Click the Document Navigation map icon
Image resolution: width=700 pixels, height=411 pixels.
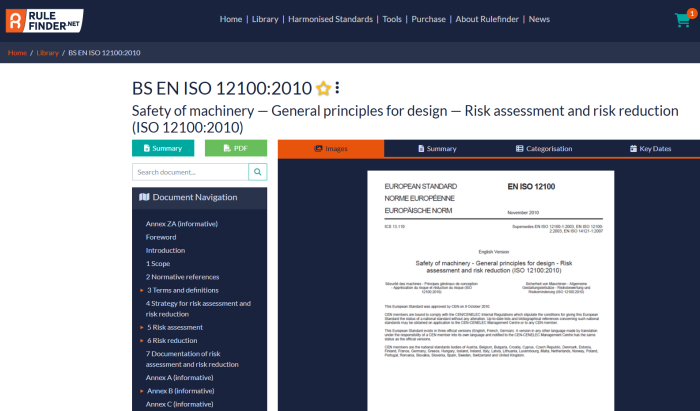(144, 197)
